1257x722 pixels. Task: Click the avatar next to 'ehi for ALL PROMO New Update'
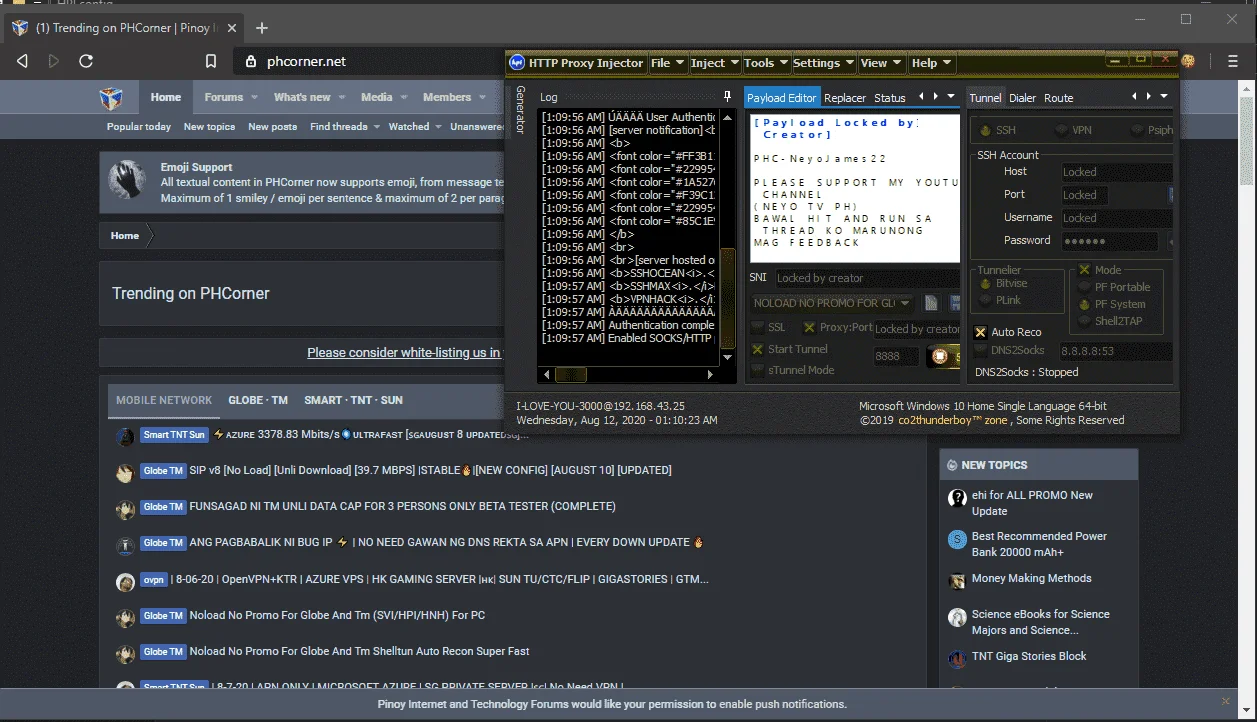click(x=957, y=497)
